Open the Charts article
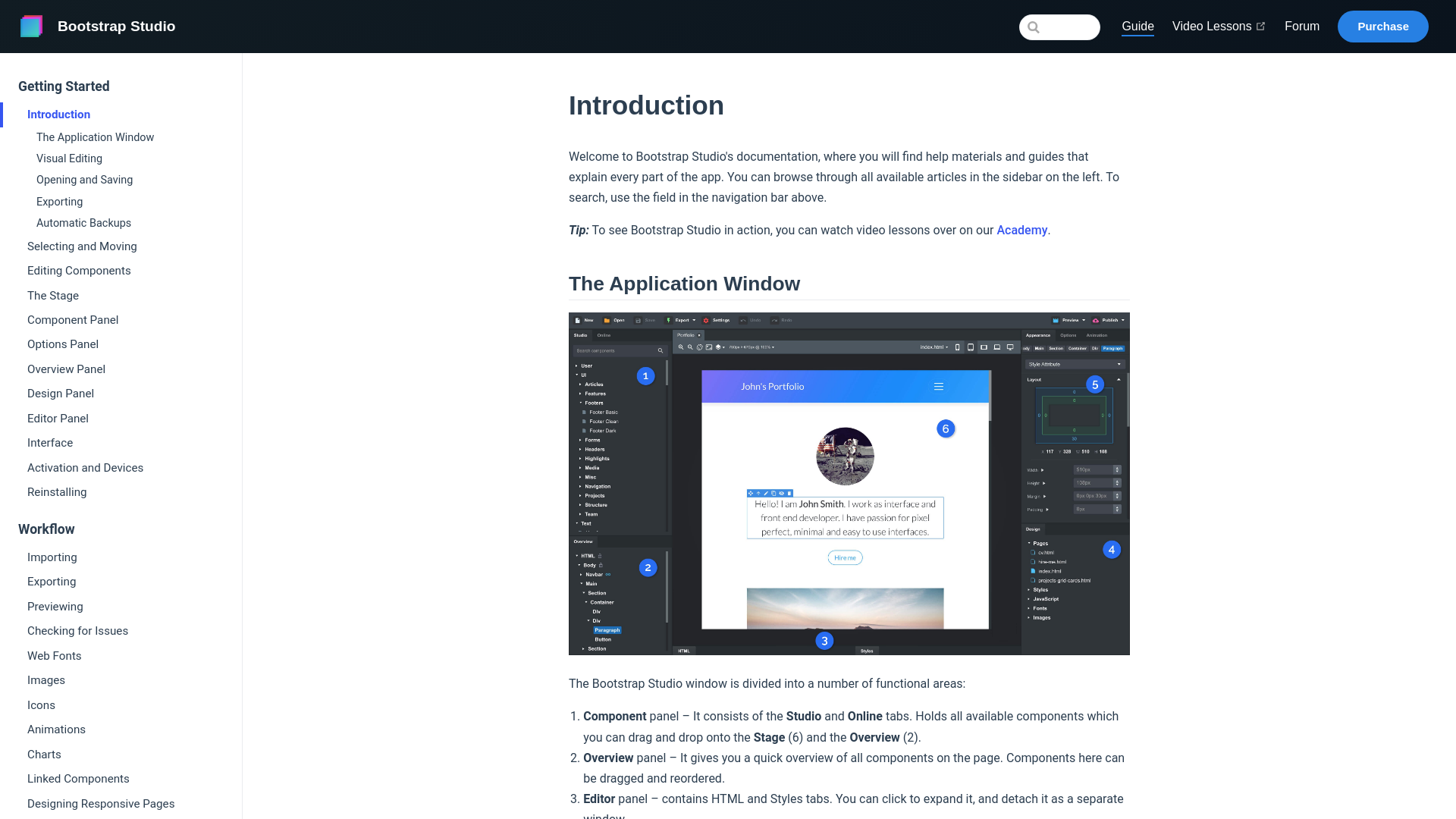The height and width of the screenshot is (819, 1456). click(44, 755)
